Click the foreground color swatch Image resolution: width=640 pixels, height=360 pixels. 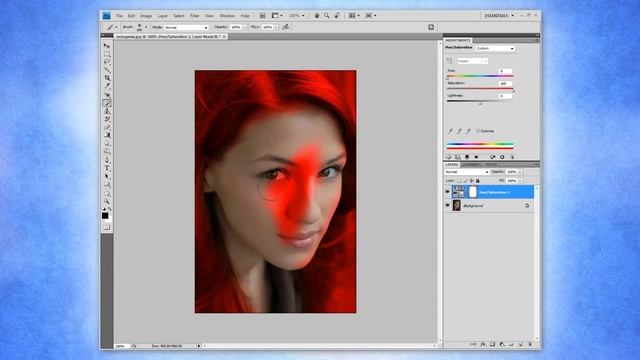coord(105,216)
